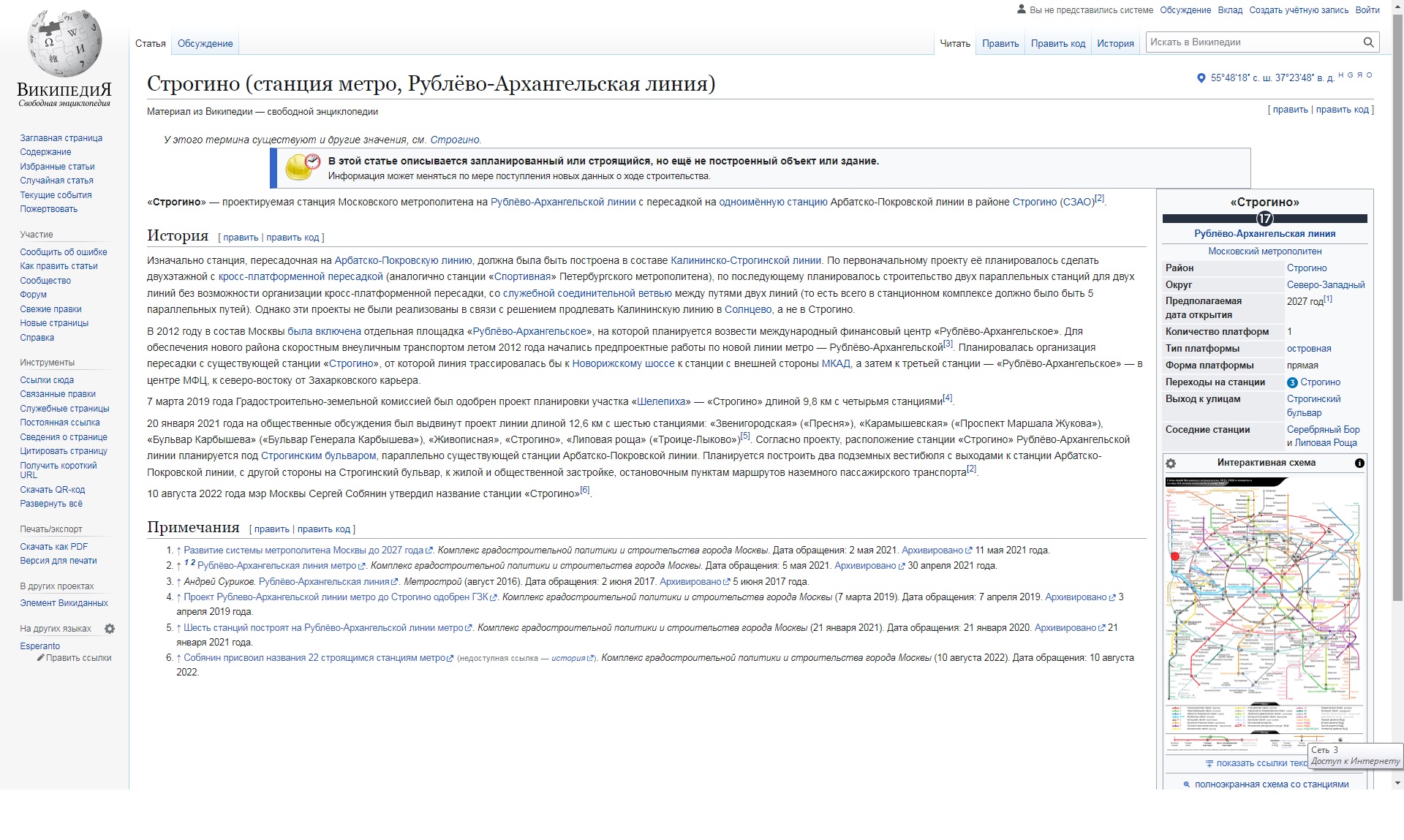Open the Калининско-Строгинской линии link
The width and height of the screenshot is (1404, 840).
point(746,260)
